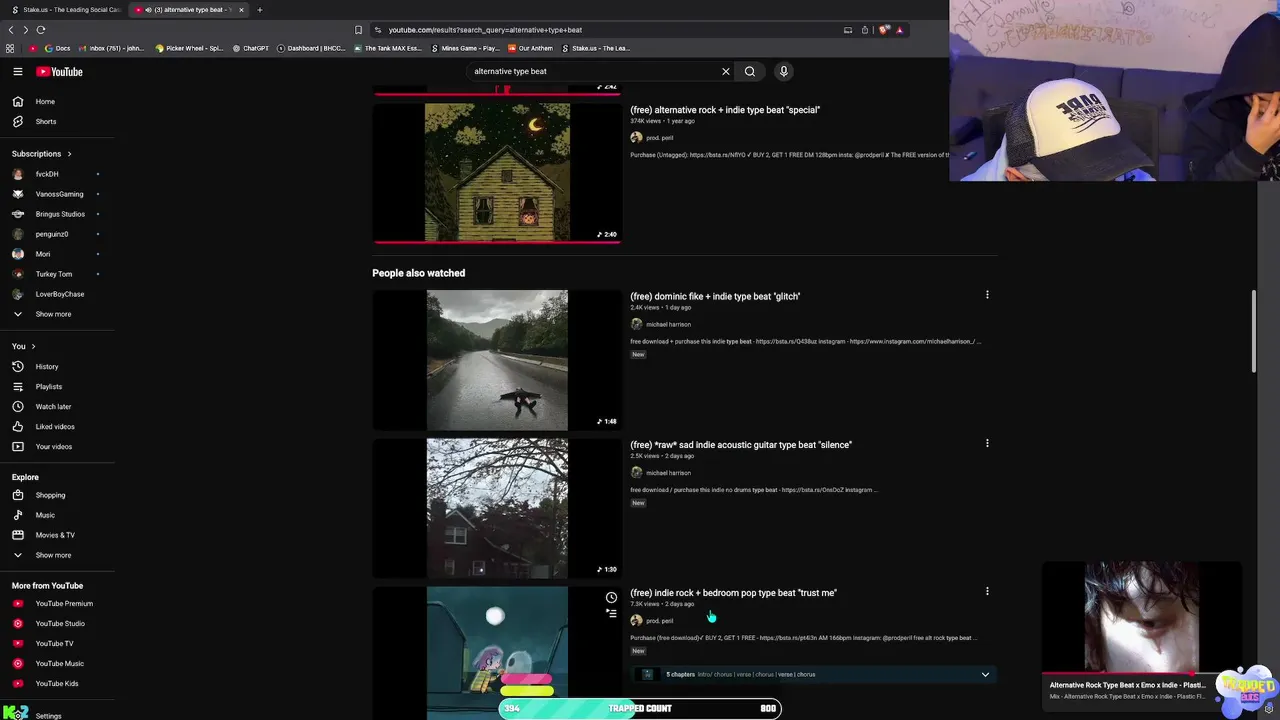Open the YouTube guide hamburger menu
The image size is (1280, 720).
point(18,72)
